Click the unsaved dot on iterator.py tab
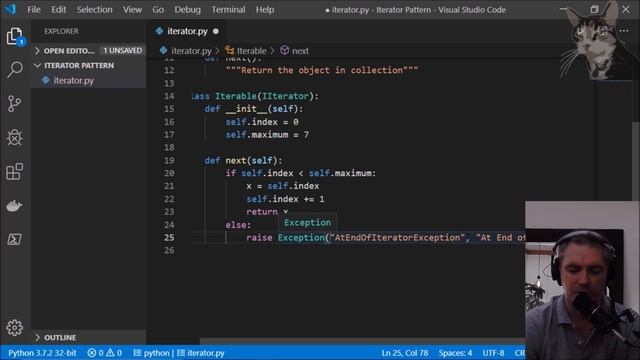The height and width of the screenshot is (360, 640). 216,31
